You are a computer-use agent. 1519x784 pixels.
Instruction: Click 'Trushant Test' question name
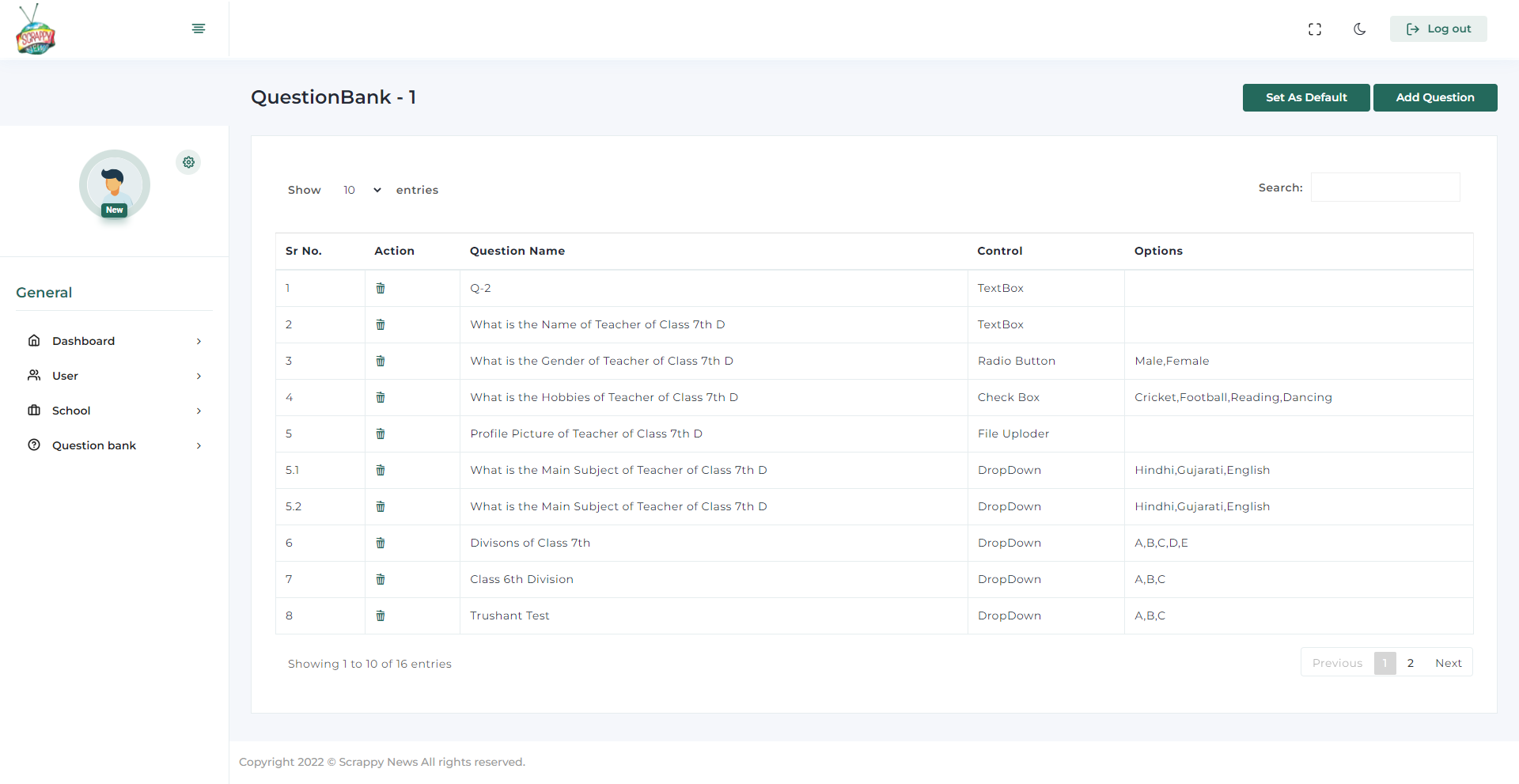[509, 615]
